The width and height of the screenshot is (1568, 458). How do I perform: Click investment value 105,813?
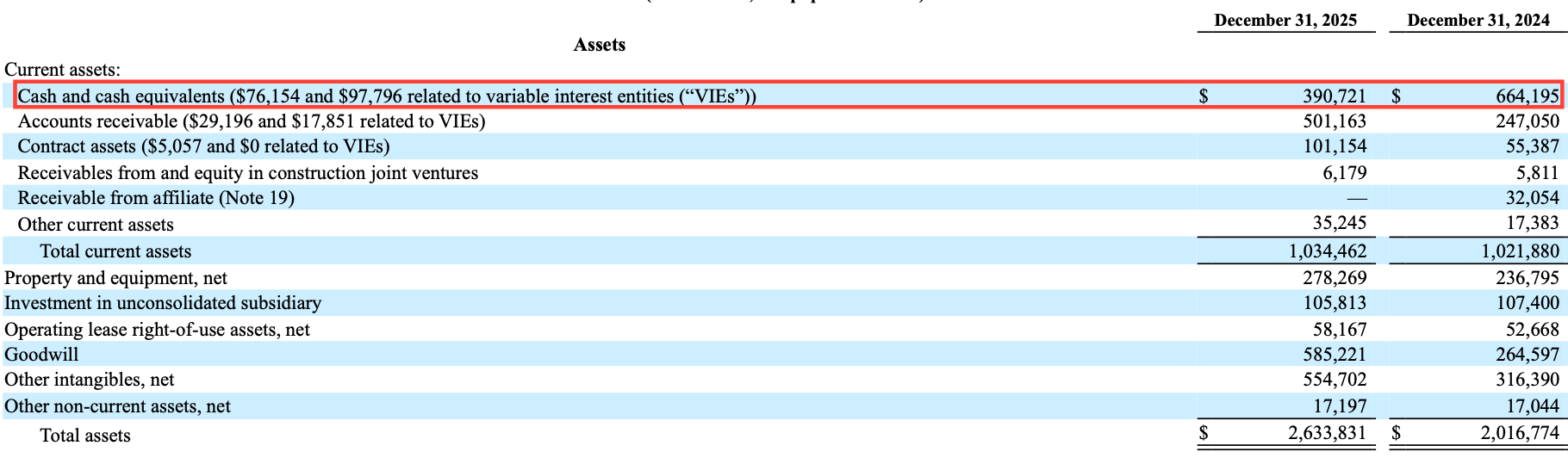pos(1335,303)
